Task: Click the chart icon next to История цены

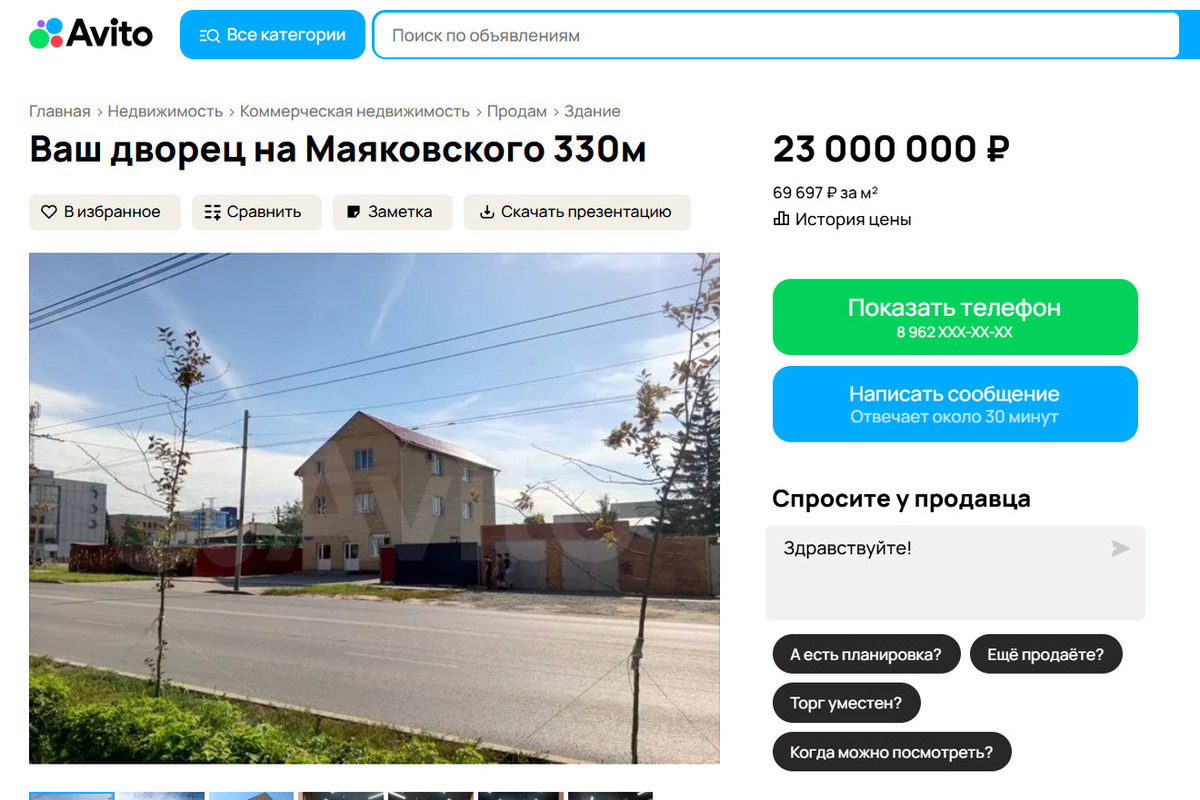Action: (x=781, y=219)
